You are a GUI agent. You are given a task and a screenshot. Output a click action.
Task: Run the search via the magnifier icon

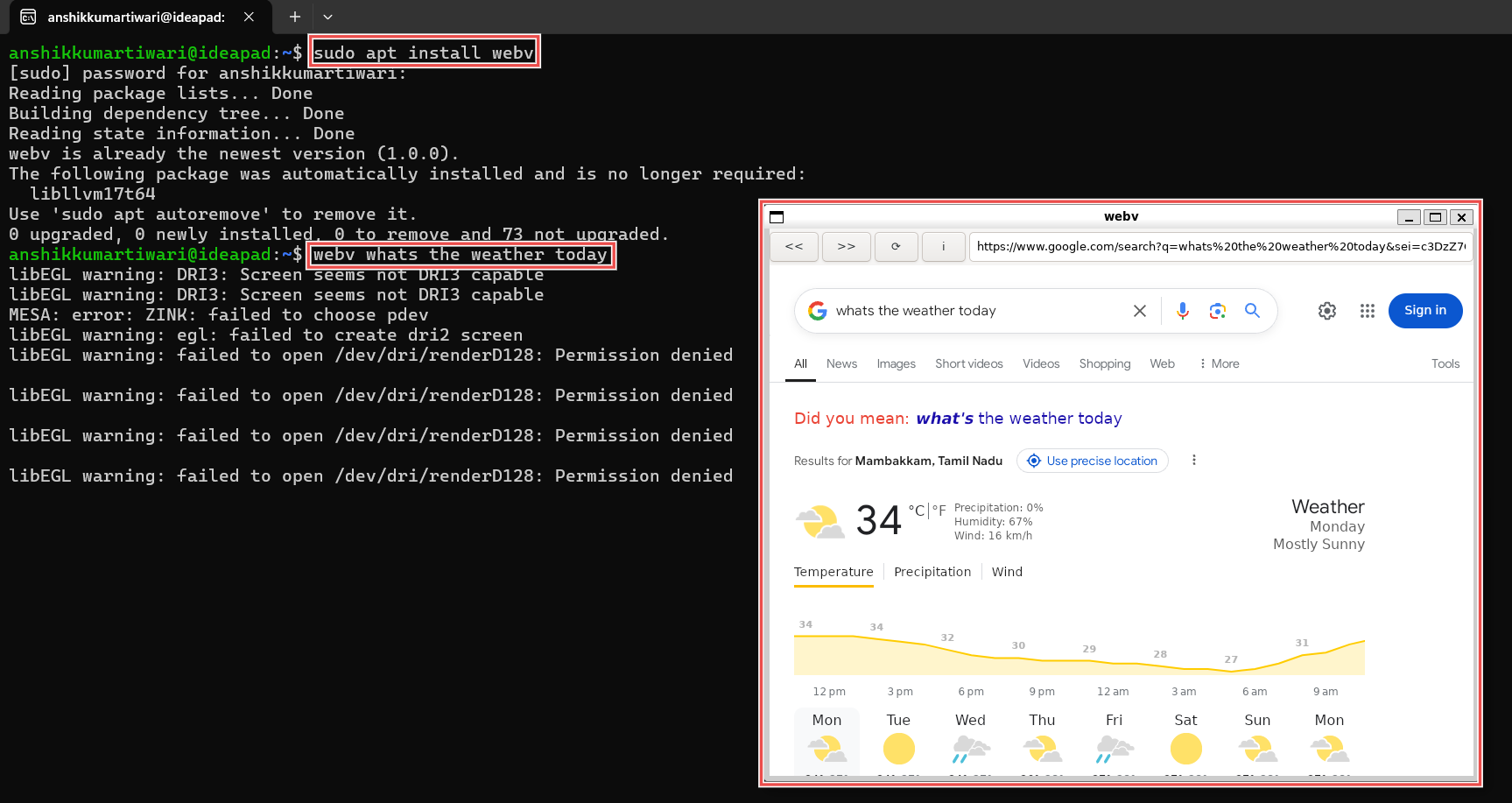point(1252,310)
